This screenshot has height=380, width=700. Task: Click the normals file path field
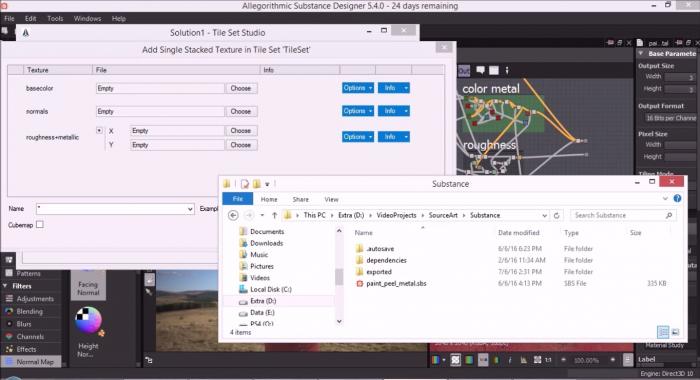160,111
